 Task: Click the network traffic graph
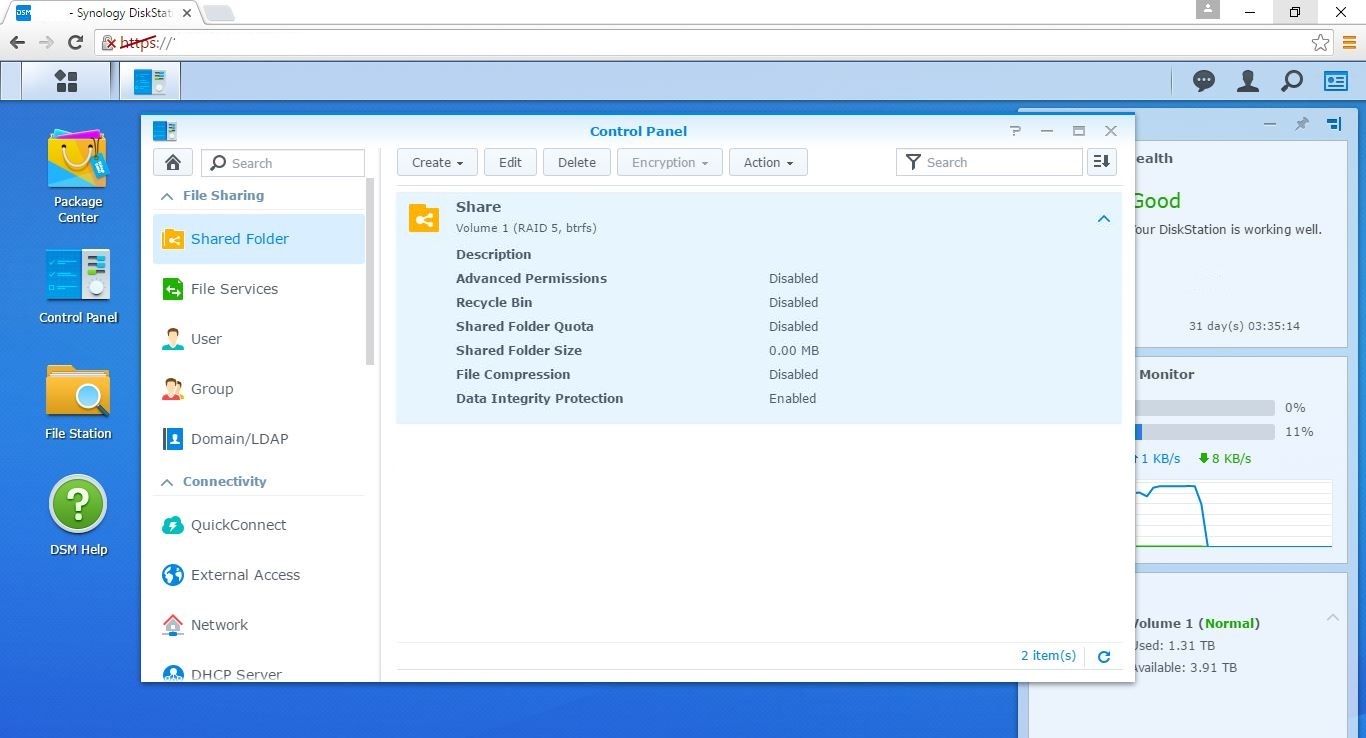click(1233, 515)
